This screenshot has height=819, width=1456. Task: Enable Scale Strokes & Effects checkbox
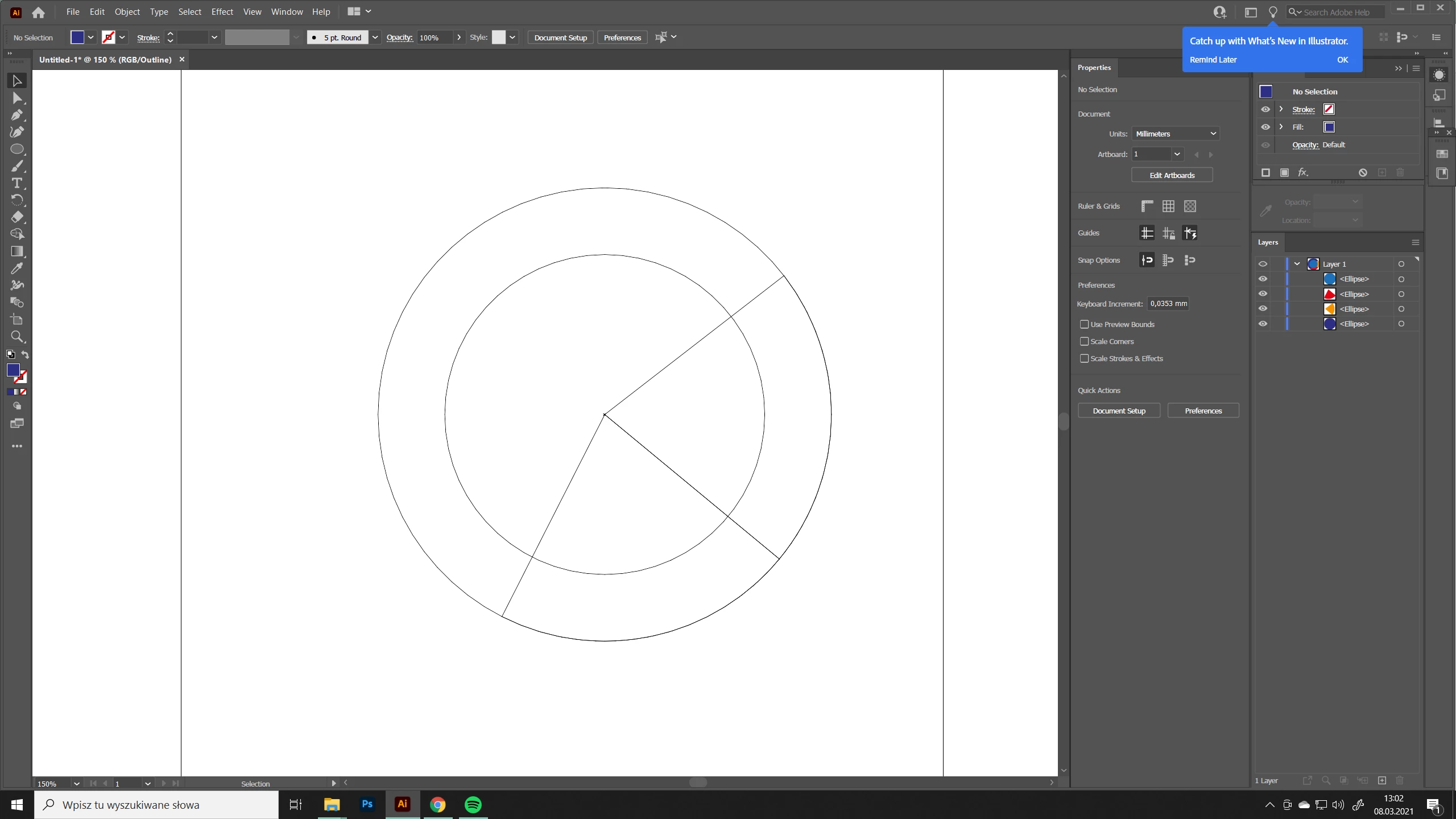pos(1084,358)
